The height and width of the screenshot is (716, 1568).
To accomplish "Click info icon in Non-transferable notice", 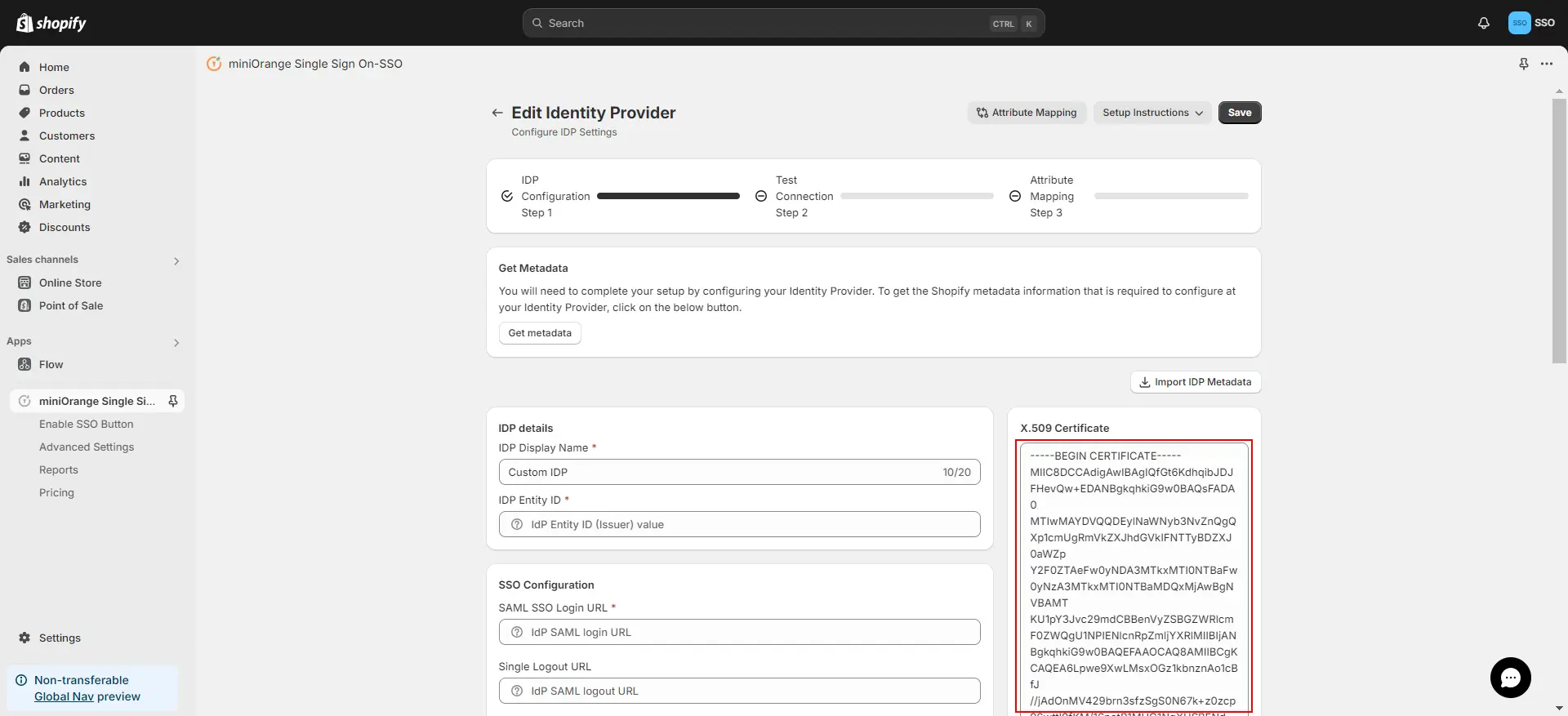I will (21, 680).
